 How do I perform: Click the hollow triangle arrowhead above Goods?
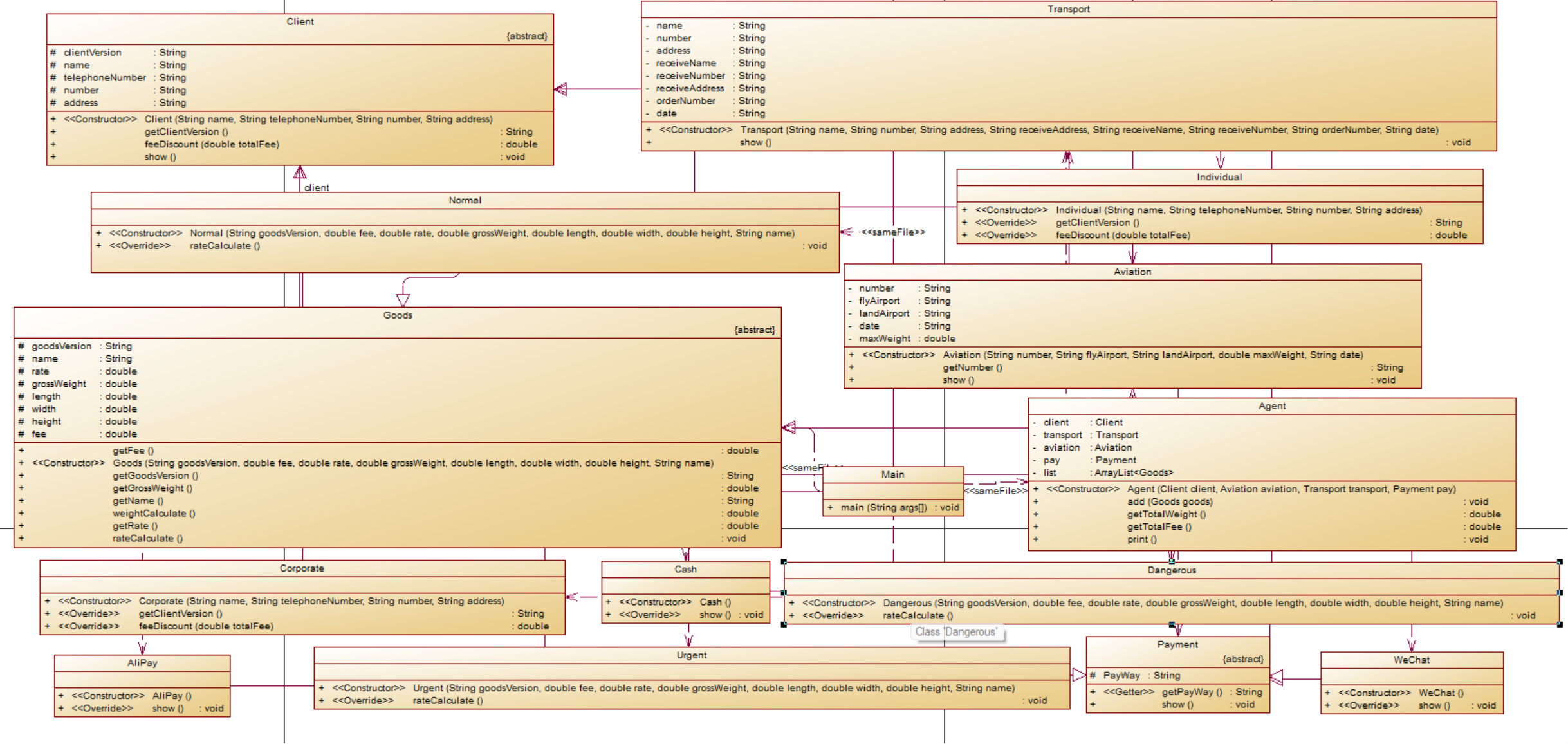pyautogui.click(x=403, y=300)
